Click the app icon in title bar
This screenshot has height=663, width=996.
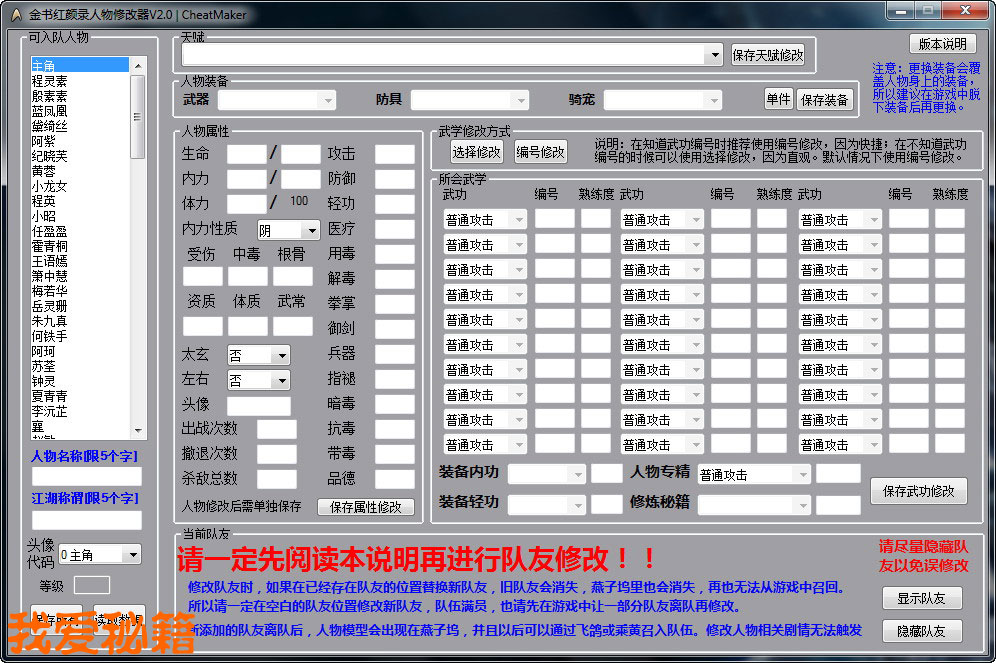14,15
